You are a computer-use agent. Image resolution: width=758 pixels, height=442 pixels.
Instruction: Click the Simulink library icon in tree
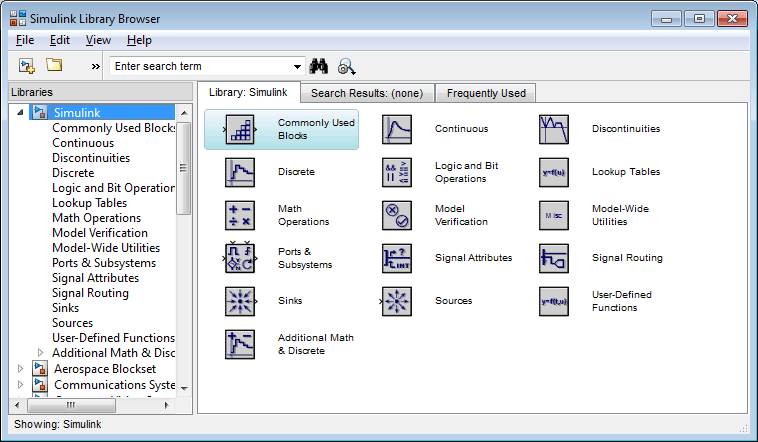tap(40, 112)
